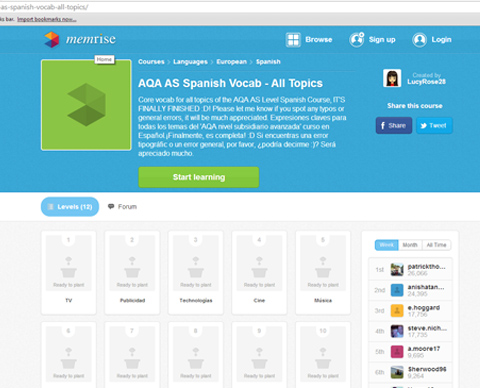Click the Memrise logo icon
The image size is (480, 388).
point(52,39)
